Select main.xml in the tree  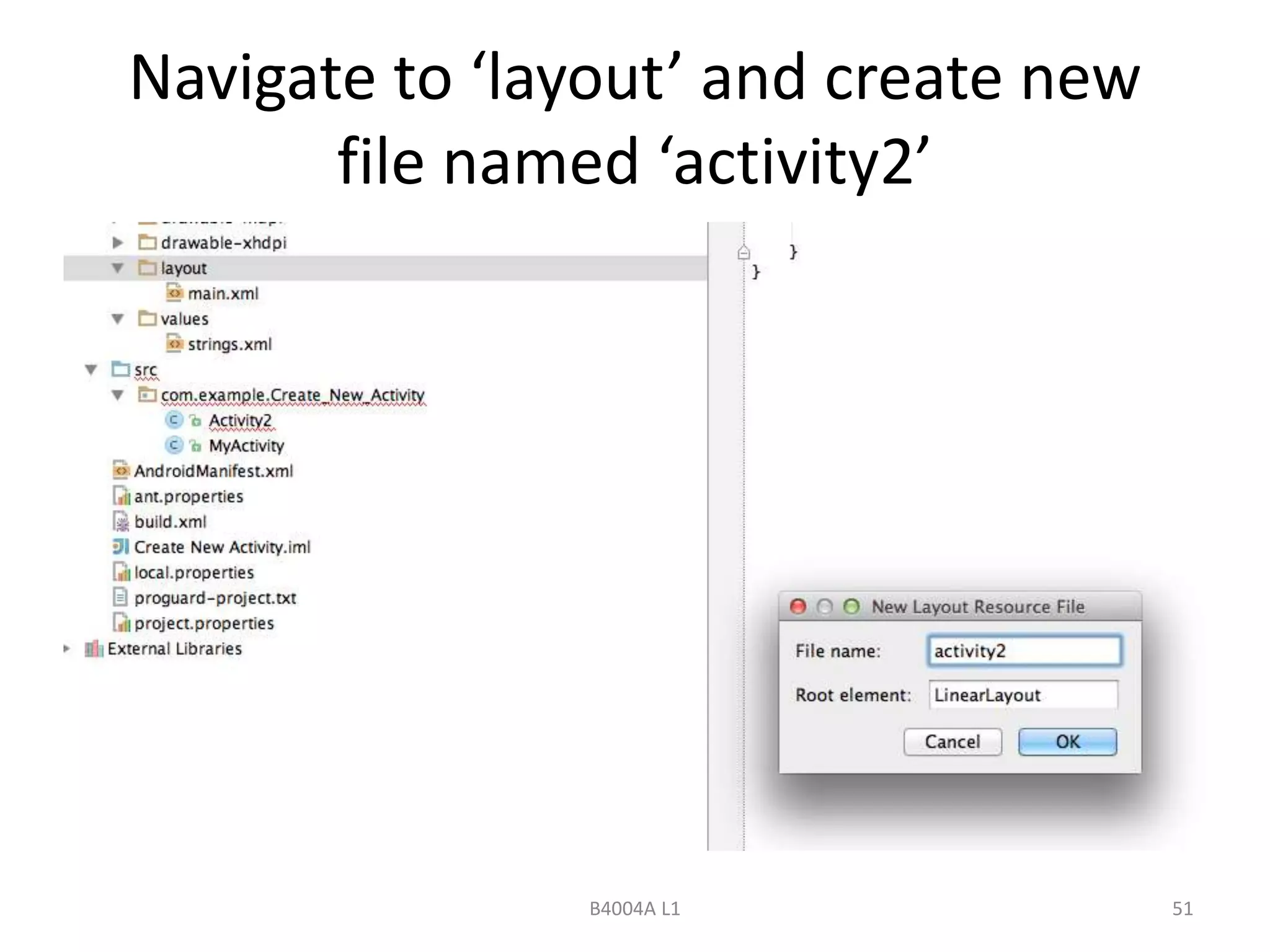(223, 293)
